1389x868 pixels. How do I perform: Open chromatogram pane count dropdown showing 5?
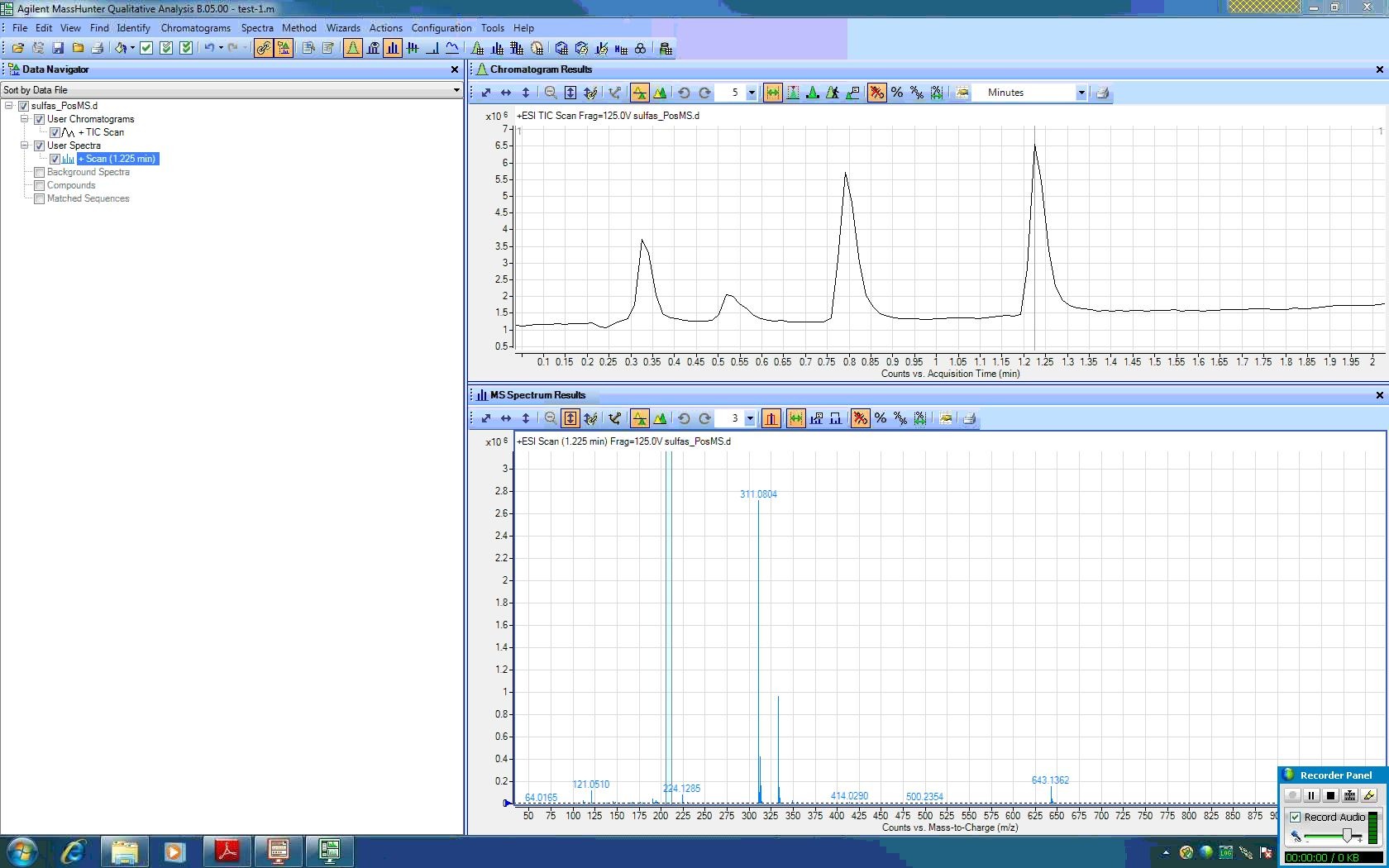(752, 93)
